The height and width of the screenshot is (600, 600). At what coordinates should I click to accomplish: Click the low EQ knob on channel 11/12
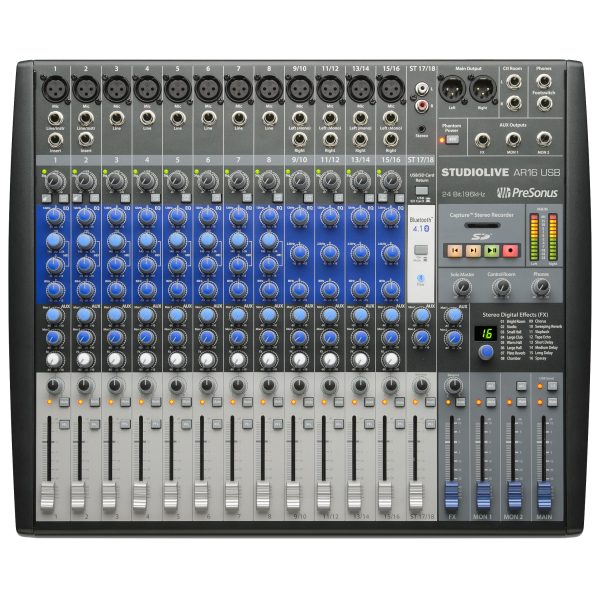[x=329, y=289]
